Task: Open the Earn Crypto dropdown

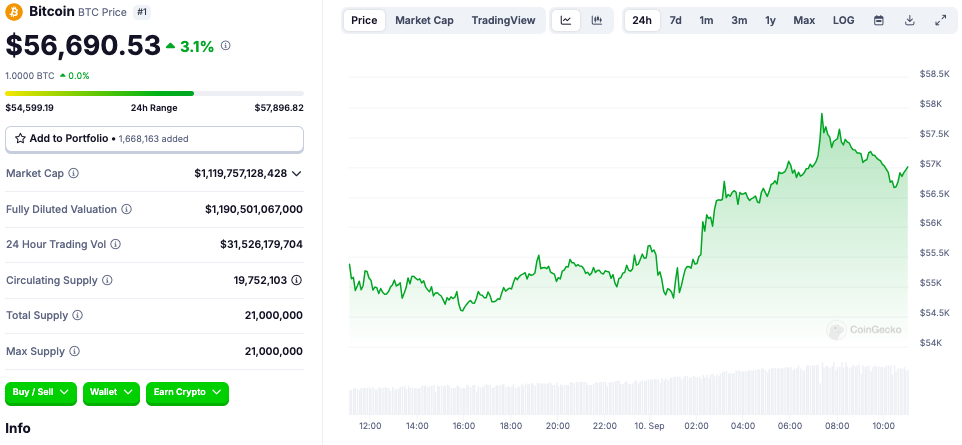Action: (x=187, y=393)
